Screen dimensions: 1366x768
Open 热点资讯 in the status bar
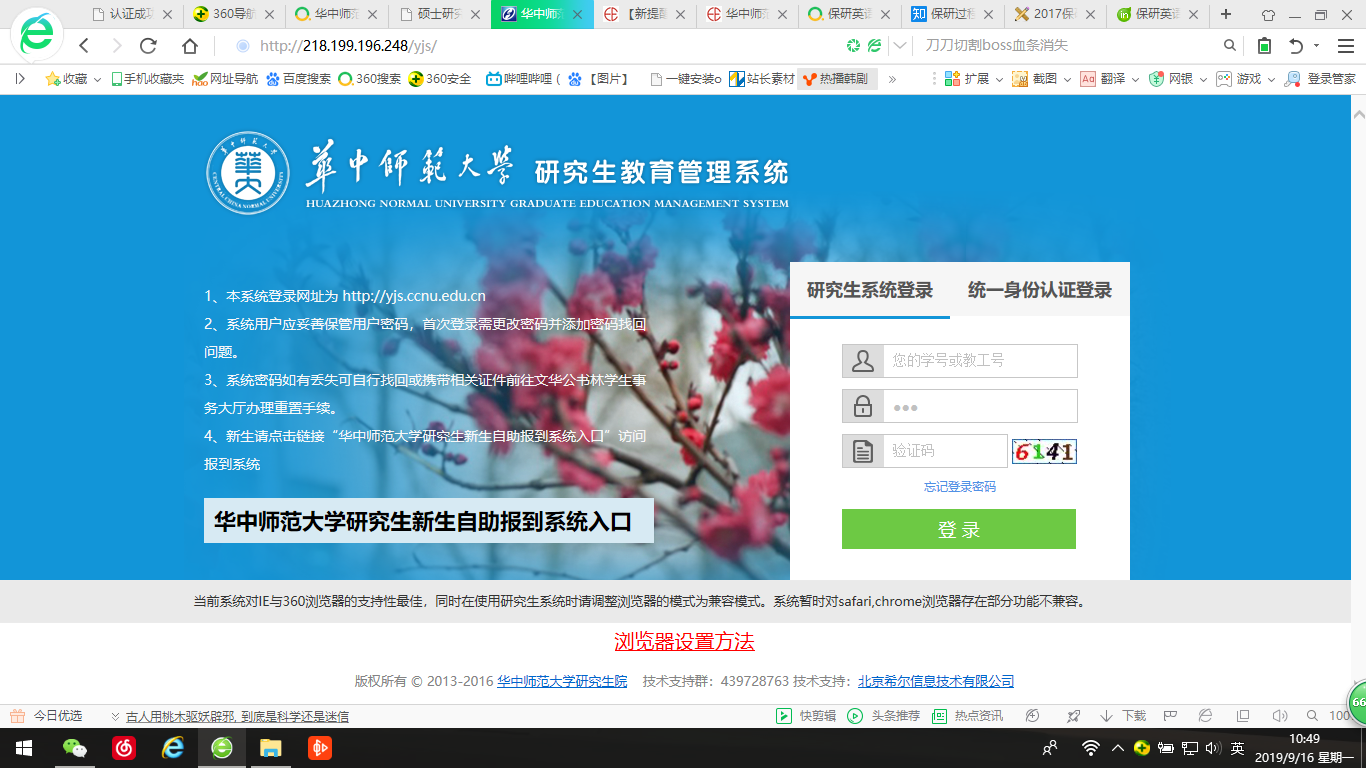coord(967,716)
